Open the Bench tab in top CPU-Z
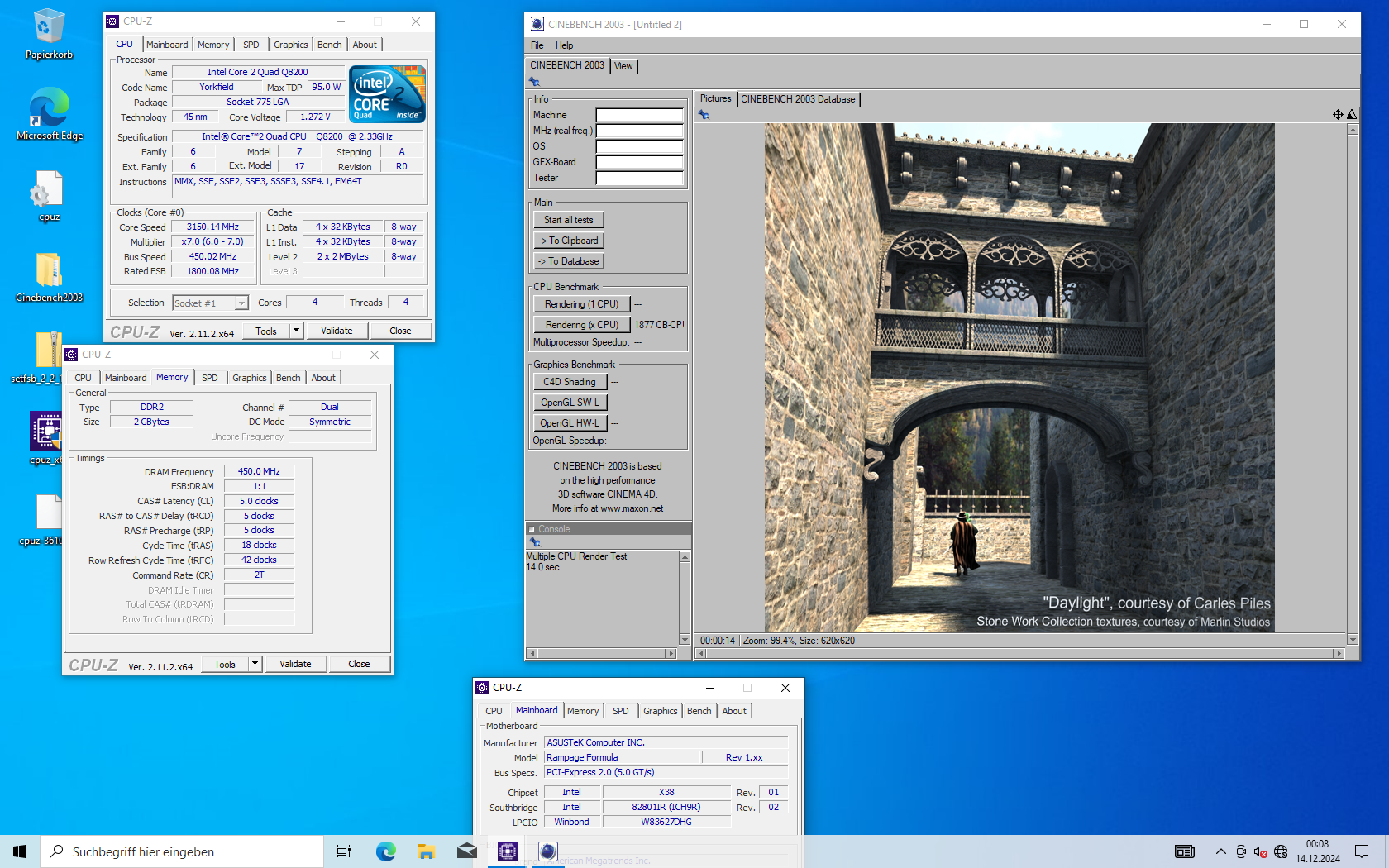1389x868 pixels. 329,45
